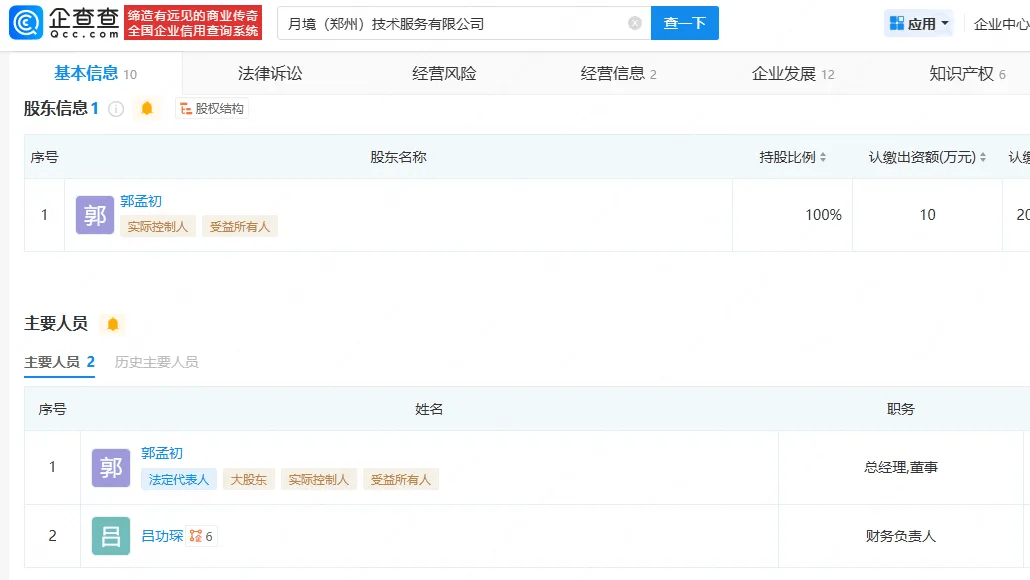
Task: Open the 股权结构 button
Action: coord(212,109)
